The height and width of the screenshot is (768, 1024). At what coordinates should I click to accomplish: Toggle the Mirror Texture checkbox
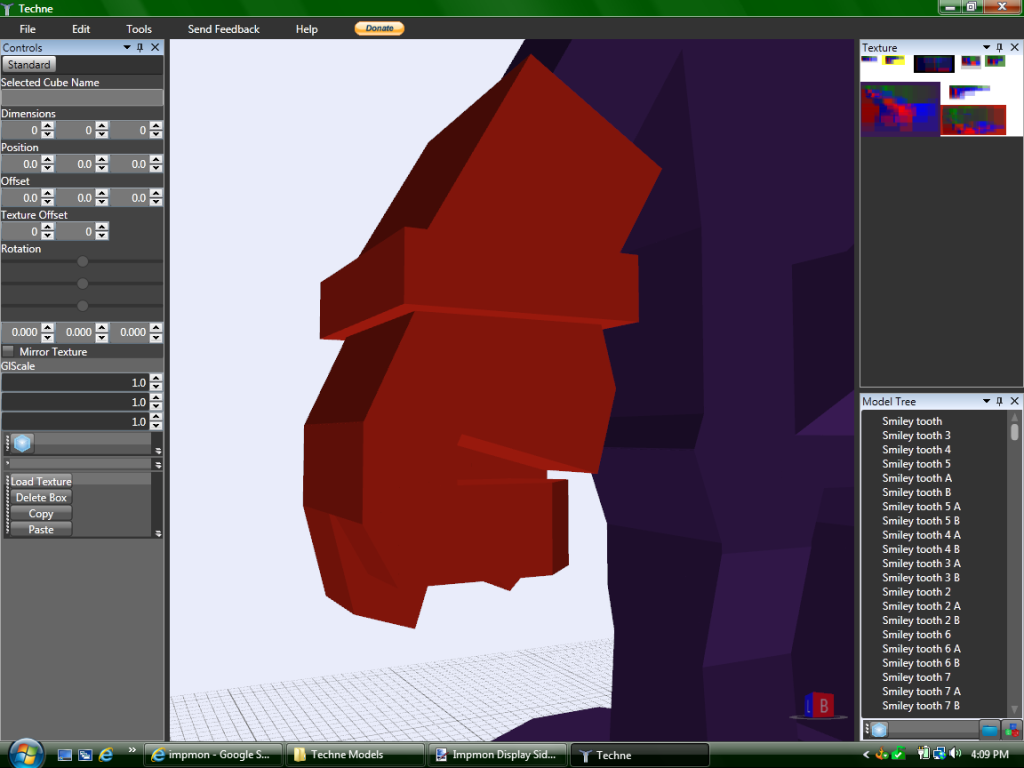8,351
